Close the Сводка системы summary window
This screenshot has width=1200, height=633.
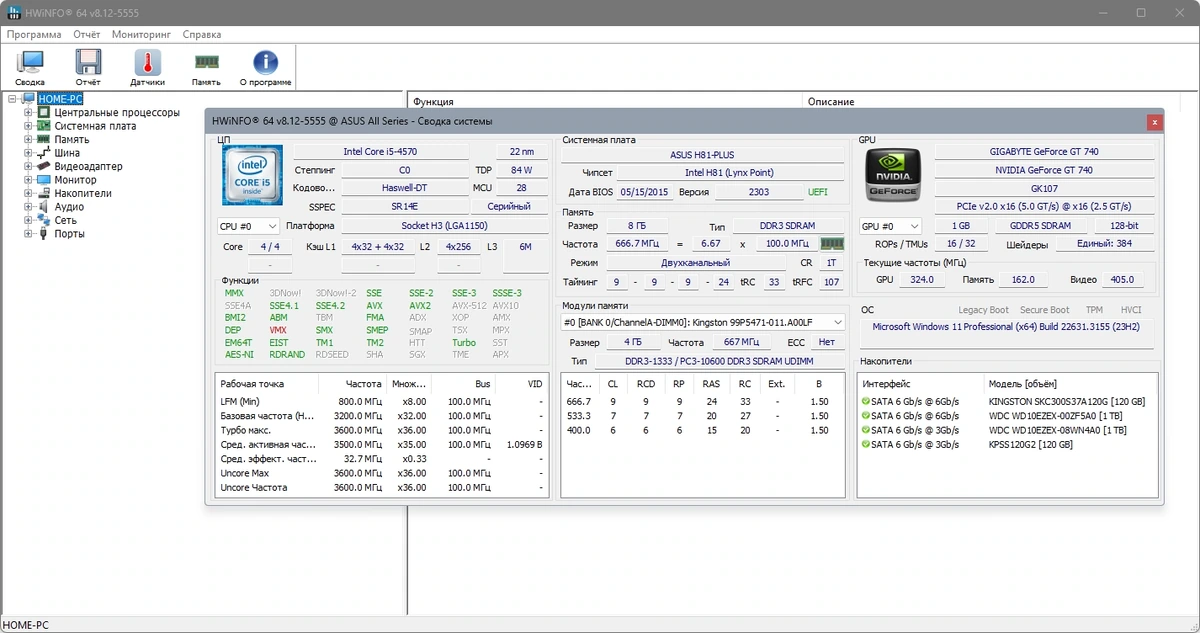(1155, 122)
